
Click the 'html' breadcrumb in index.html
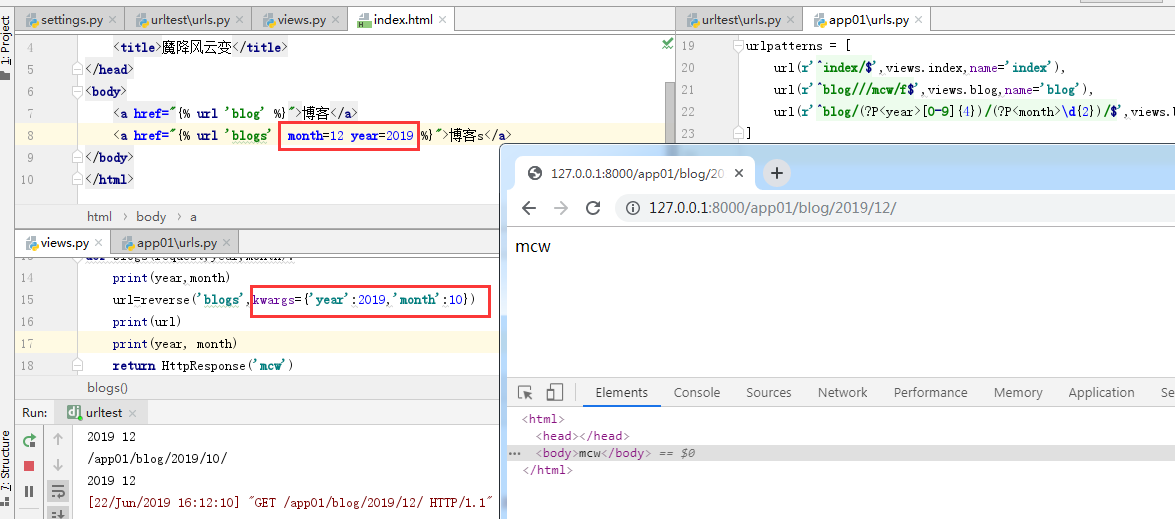click(x=99, y=216)
